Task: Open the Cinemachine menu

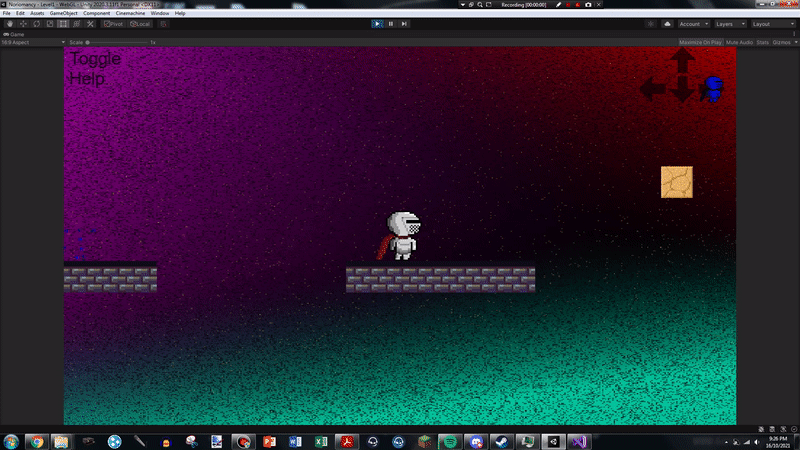Action: 130,13
